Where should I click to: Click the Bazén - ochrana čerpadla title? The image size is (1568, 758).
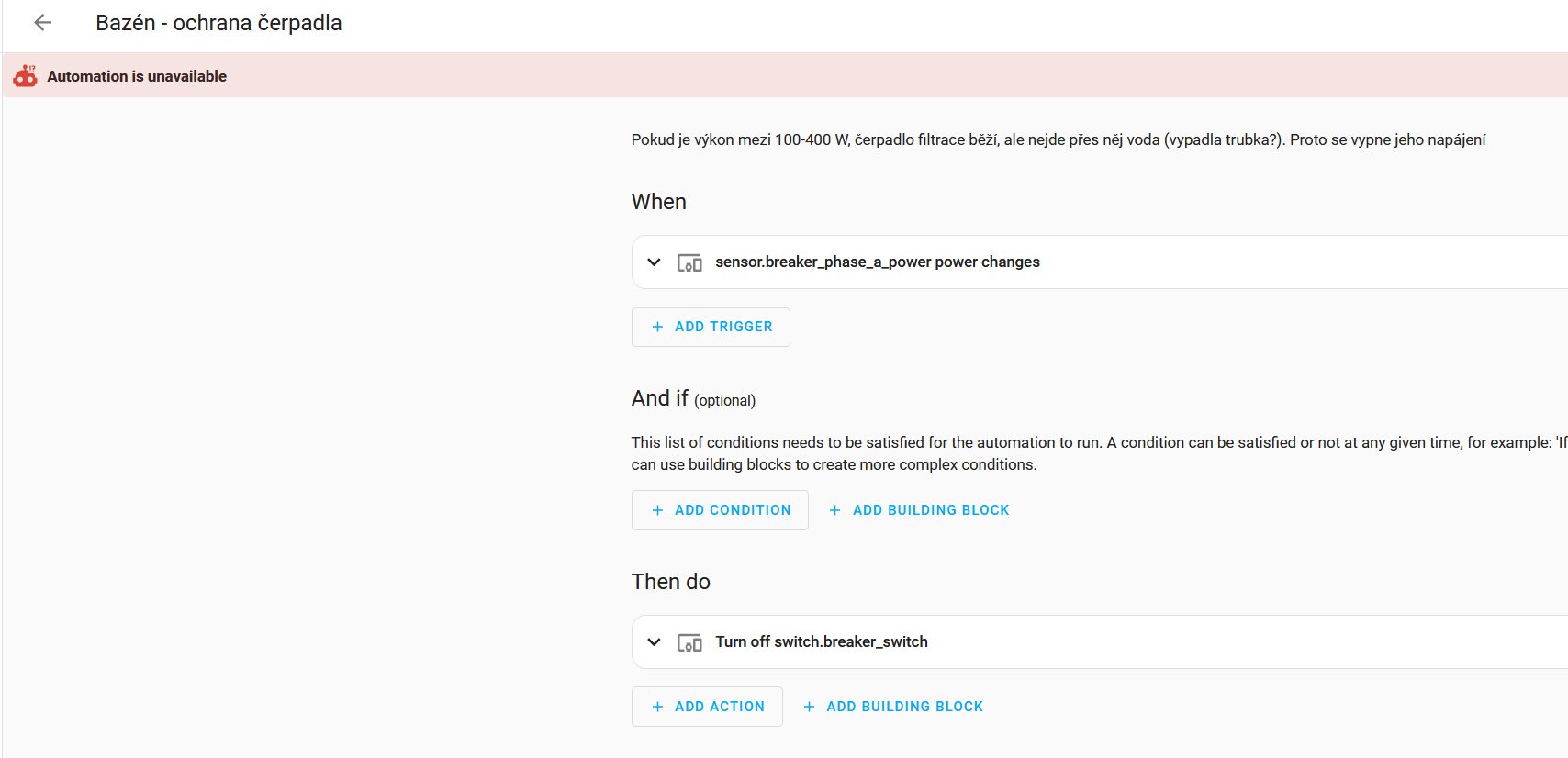coord(218,23)
